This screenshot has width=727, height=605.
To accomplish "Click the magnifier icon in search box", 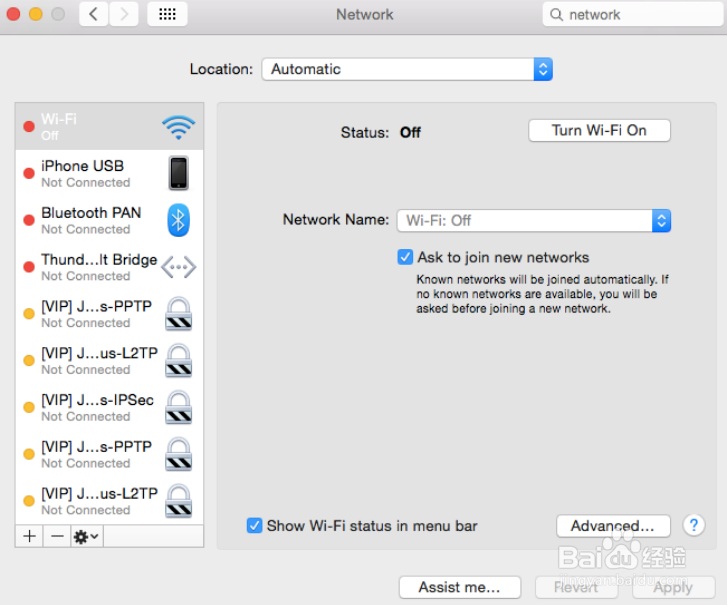I will click(556, 14).
